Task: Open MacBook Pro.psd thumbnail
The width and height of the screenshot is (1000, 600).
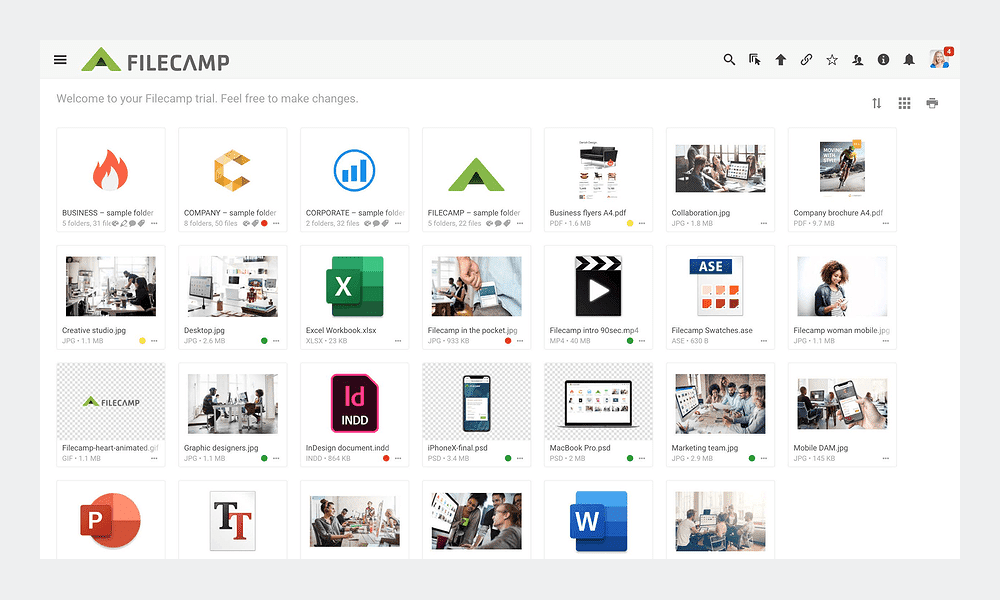Action: click(x=598, y=402)
